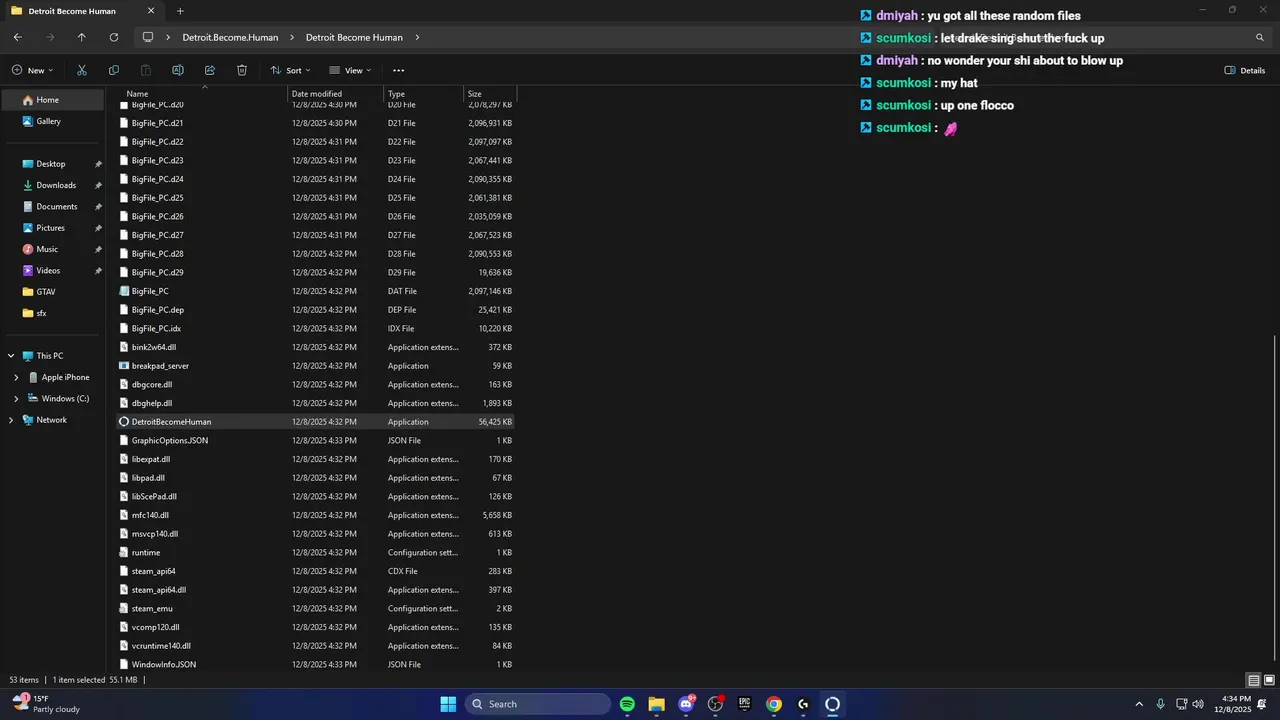Image resolution: width=1280 pixels, height=720 pixels.
Task: Expand breadcrumb chevron after Detroit.Become.Human
Action: pyautogui.click(x=292, y=37)
